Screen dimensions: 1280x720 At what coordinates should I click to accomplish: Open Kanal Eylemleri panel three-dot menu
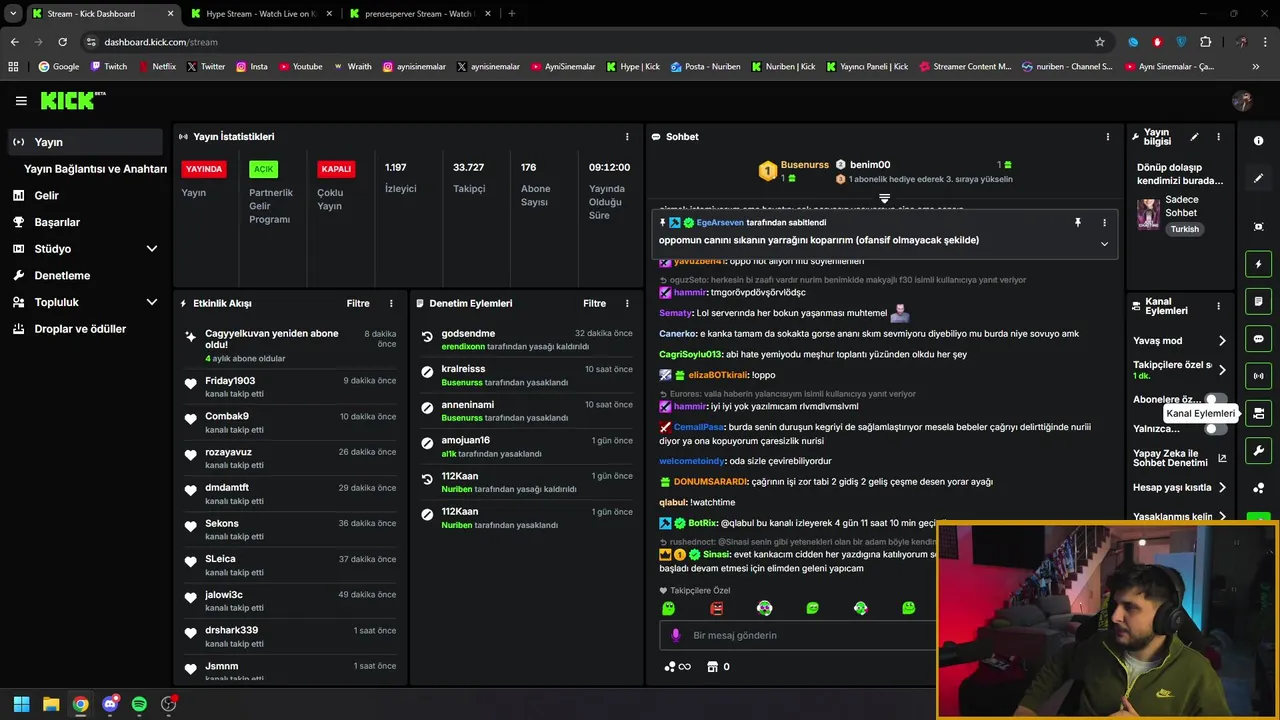(x=1218, y=307)
